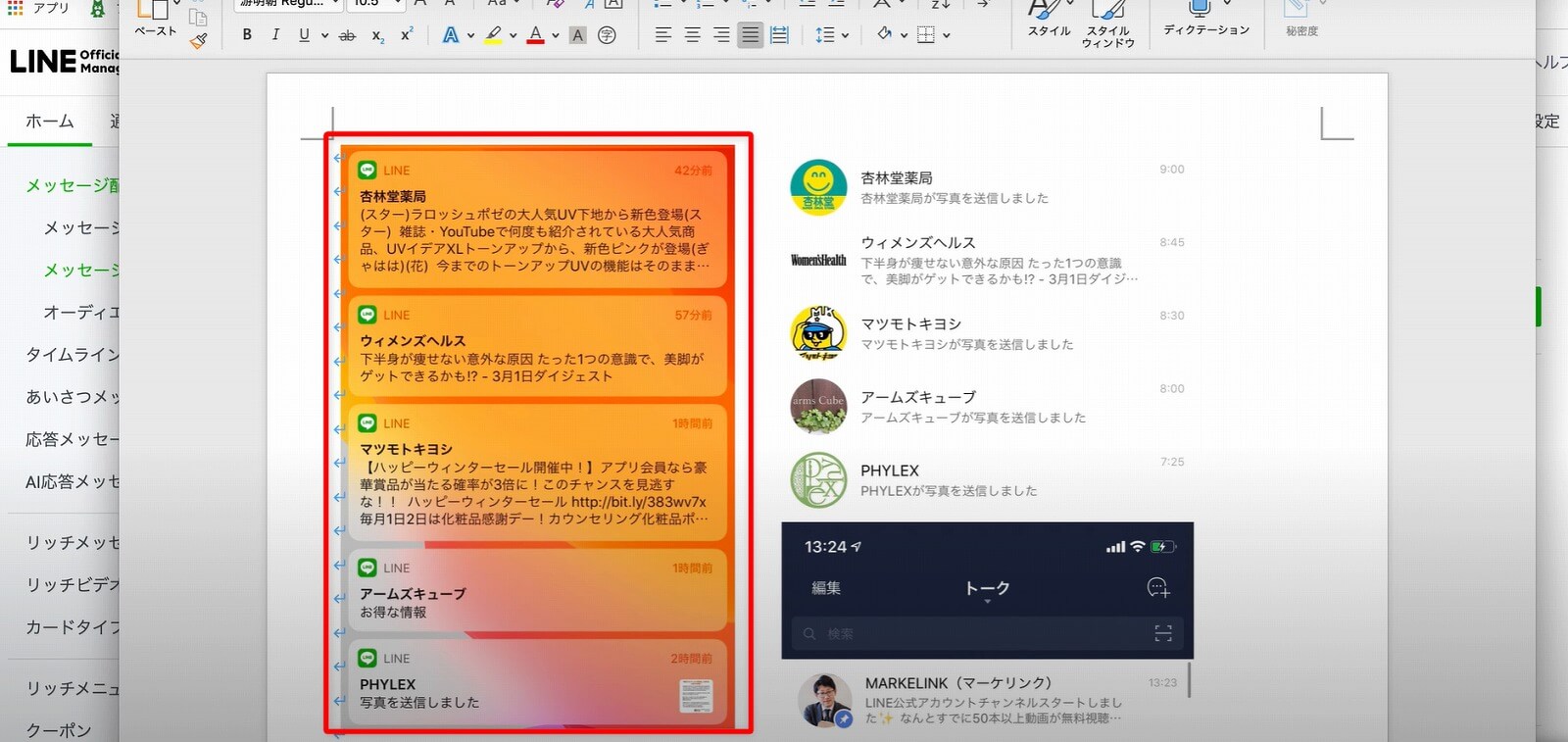Click new chat bubble icon in LINE header
The image size is (1568, 742).
coord(1158,588)
